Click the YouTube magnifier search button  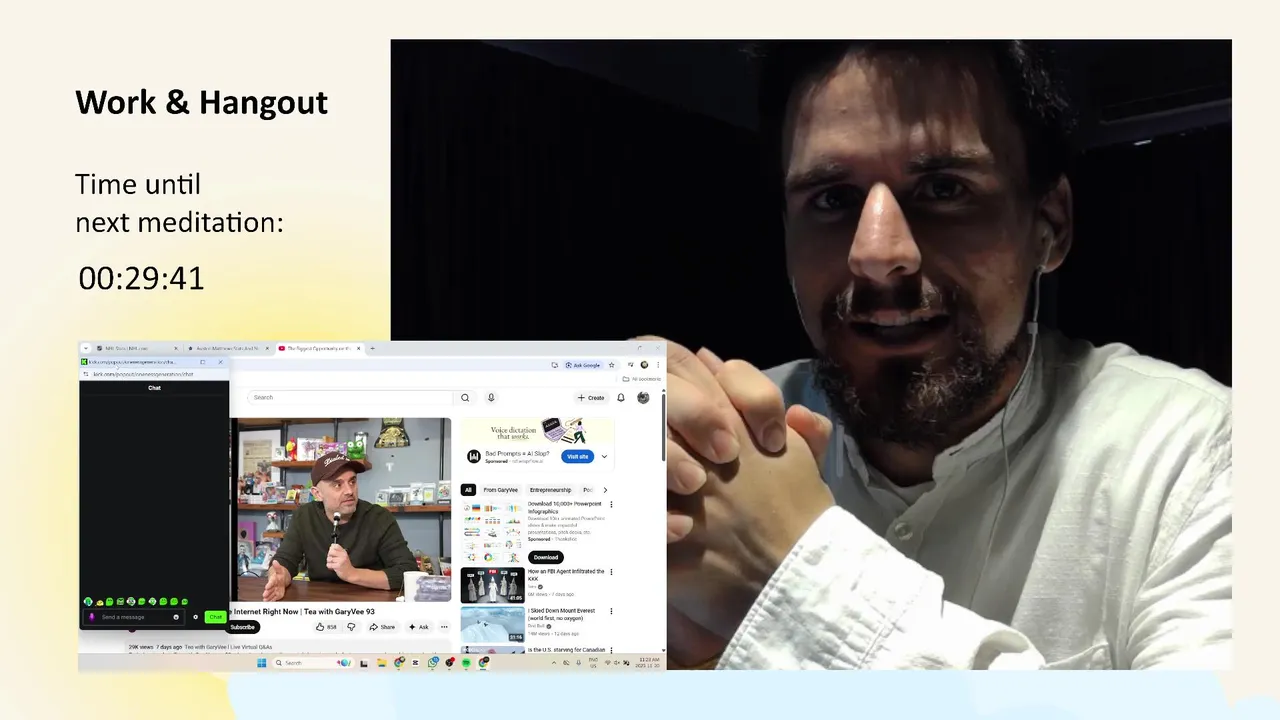[x=465, y=397]
